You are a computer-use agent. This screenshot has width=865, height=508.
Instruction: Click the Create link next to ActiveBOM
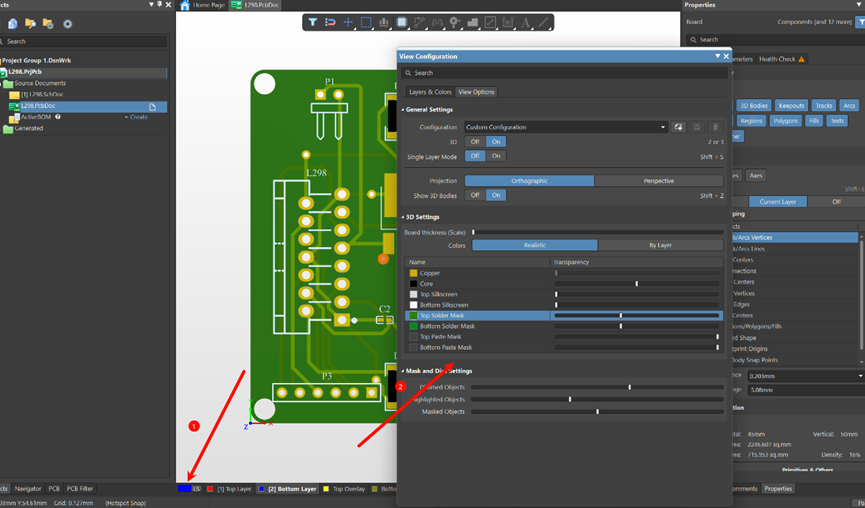click(x=136, y=117)
